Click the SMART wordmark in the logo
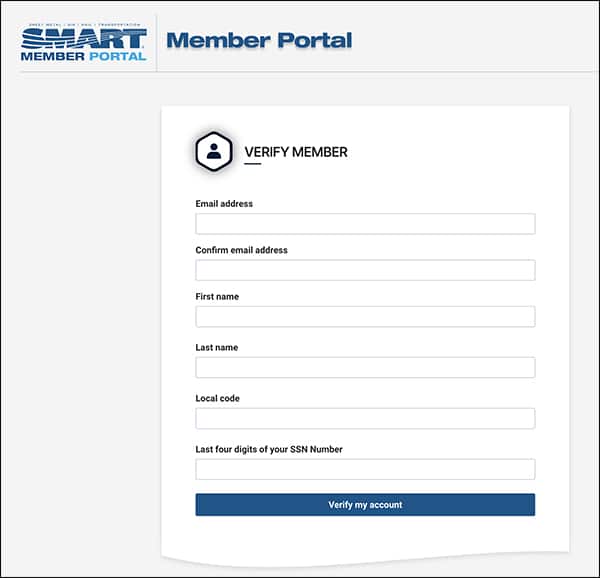Viewport: 600px width, 578px height. [x=84, y=39]
